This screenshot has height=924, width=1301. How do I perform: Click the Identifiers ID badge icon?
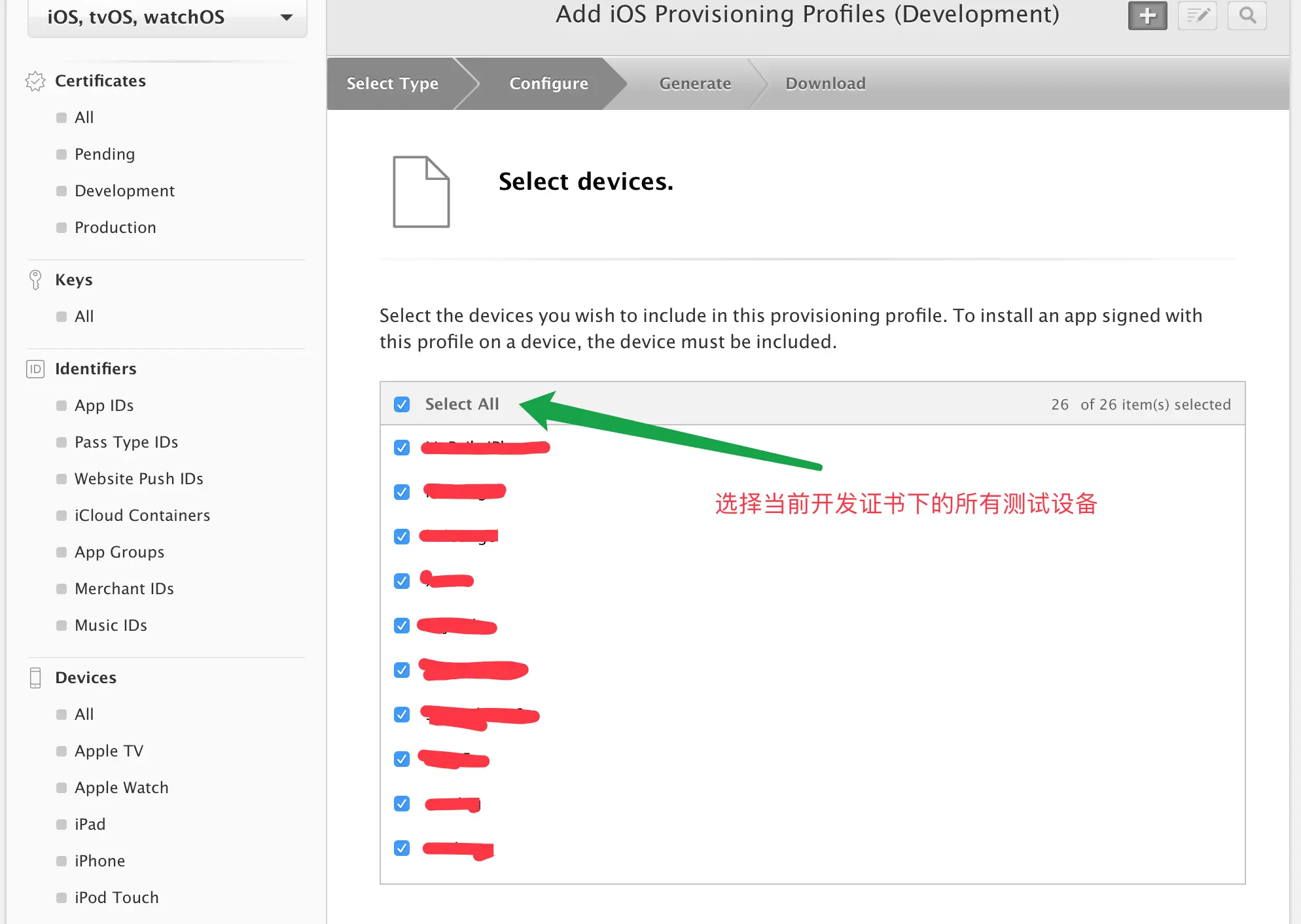[35, 369]
